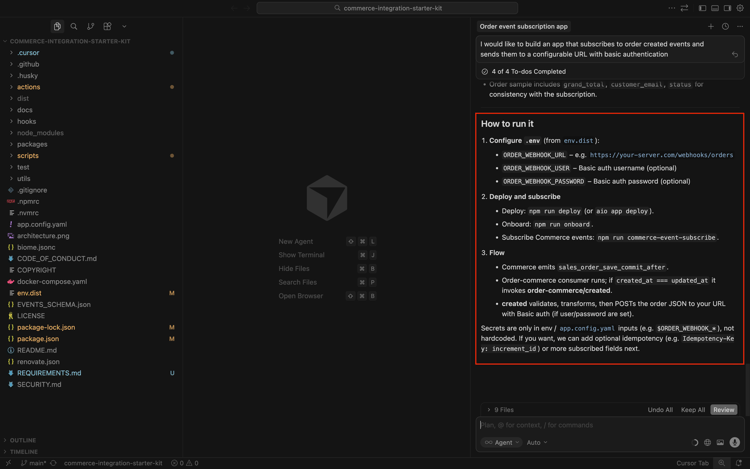Expand the sidebar views overflow chevron
This screenshot has width=750, height=469.
point(124,26)
